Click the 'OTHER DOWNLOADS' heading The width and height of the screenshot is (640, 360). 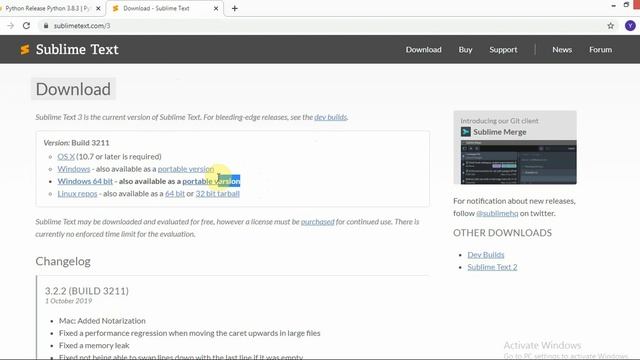point(502,233)
